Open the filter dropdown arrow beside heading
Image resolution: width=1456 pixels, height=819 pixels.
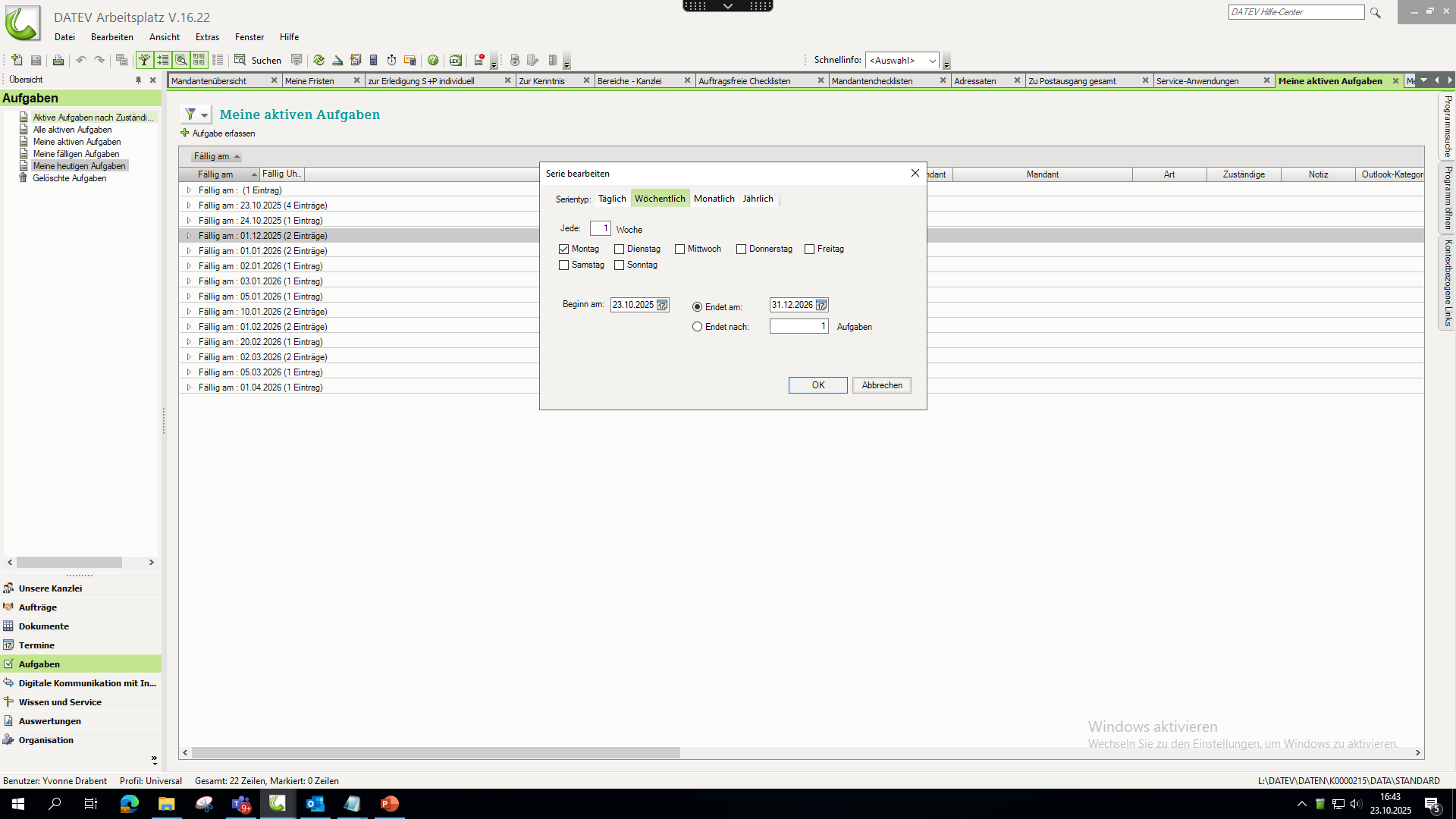pos(204,115)
